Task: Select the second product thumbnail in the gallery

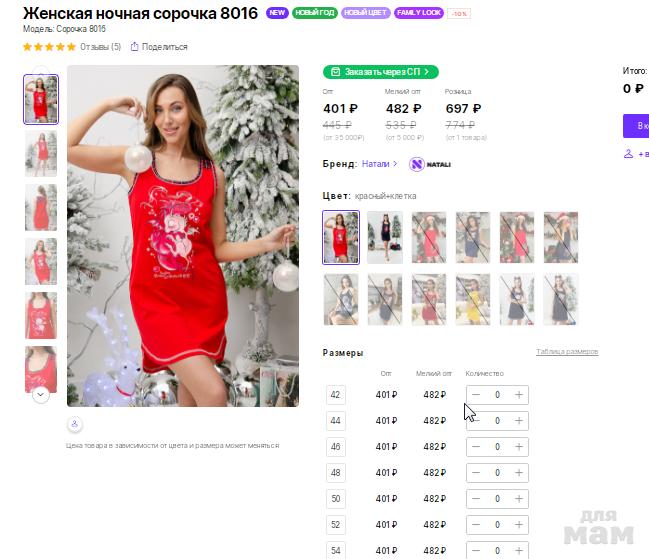Action: coord(41,154)
